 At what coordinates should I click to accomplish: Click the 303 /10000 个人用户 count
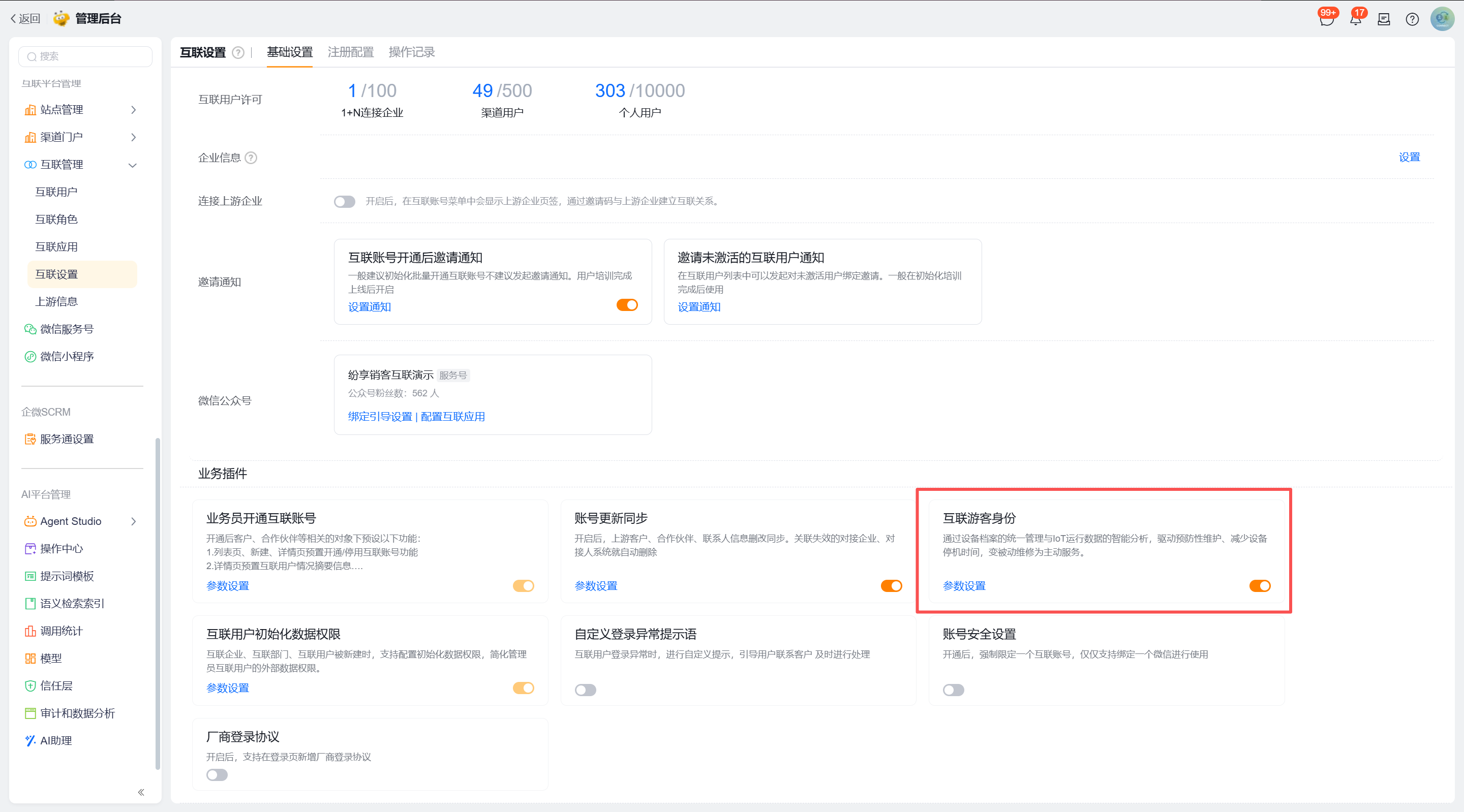(640, 100)
